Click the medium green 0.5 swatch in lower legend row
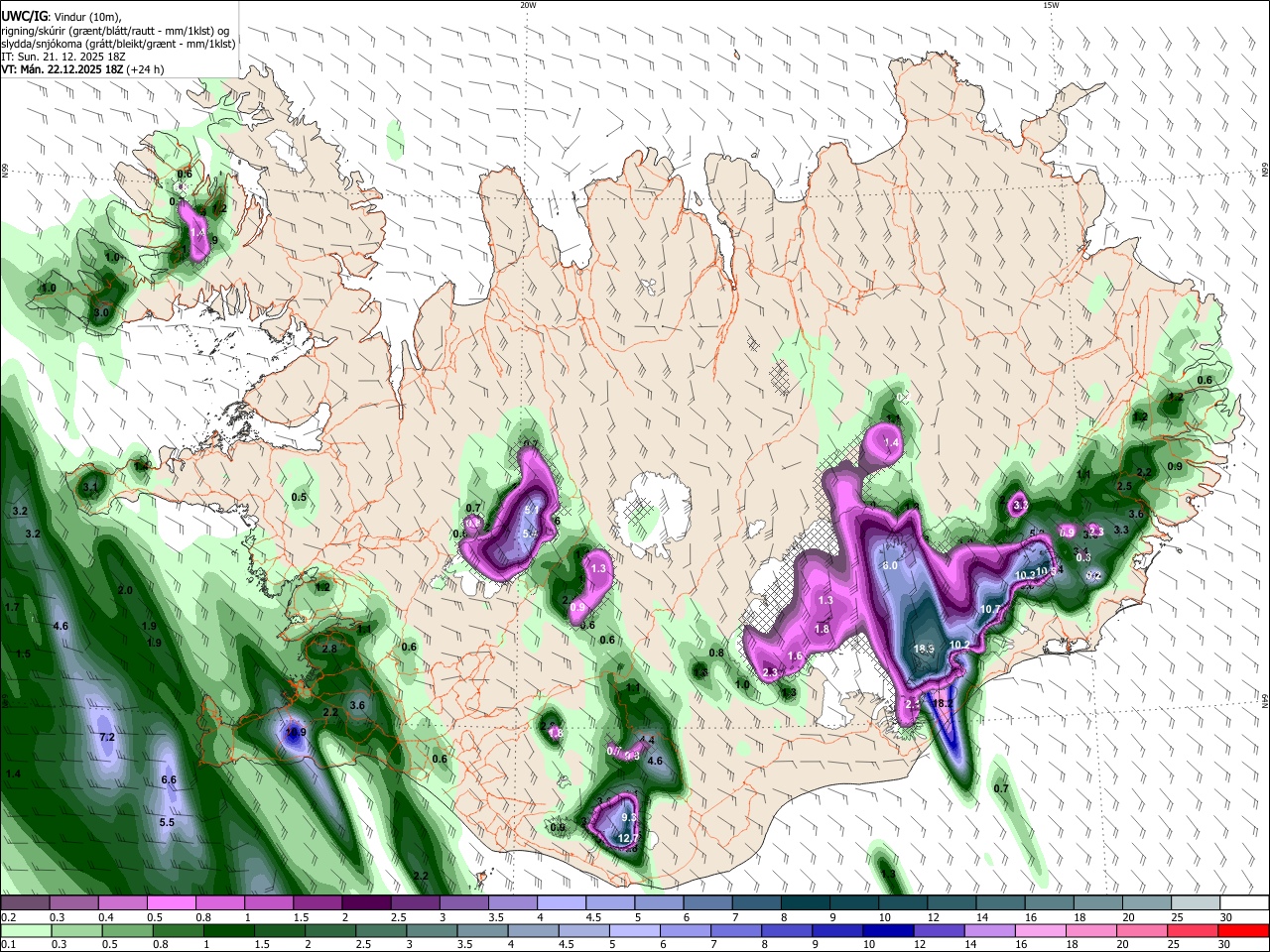The width and height of the screenshot is (1270, 952). pyautogui.click(x=127, y=930)
